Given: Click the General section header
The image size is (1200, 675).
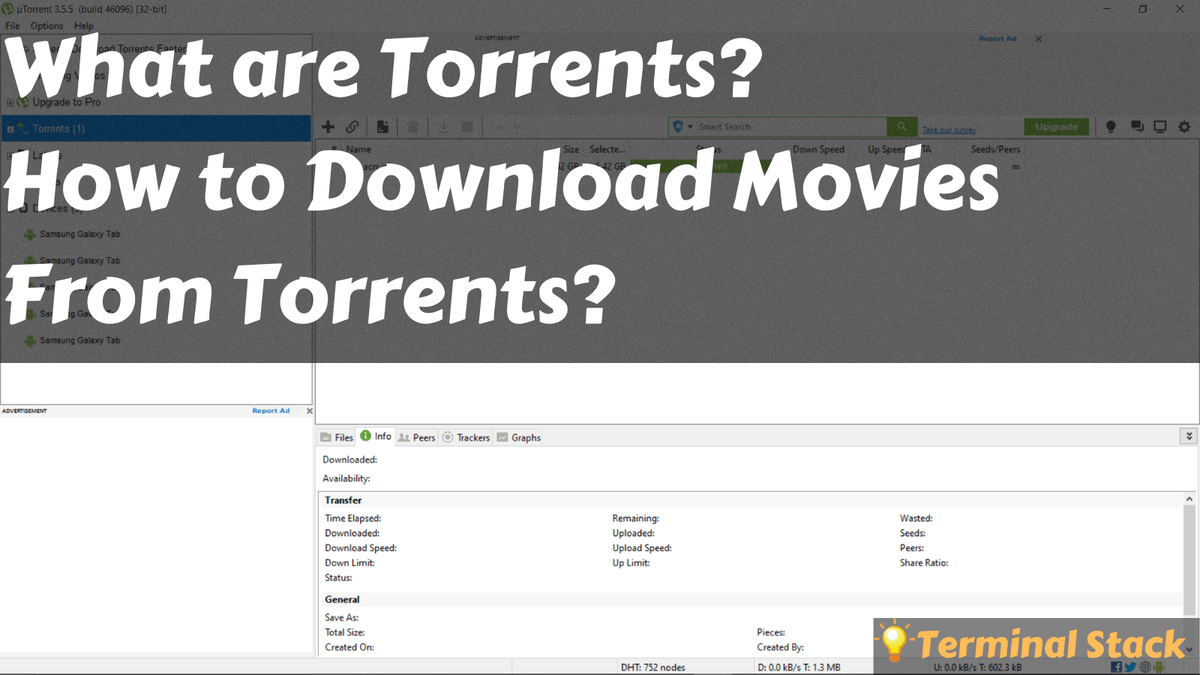Looking at the screenshot, I should 342,599.
